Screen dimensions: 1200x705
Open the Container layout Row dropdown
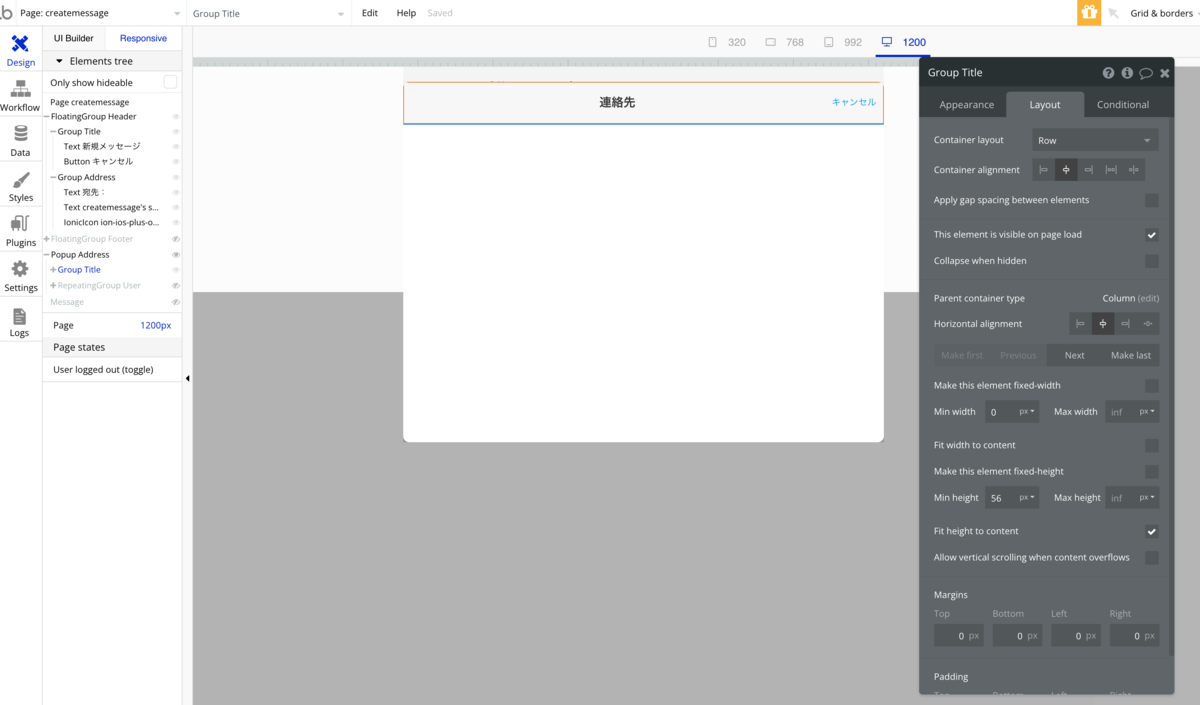point(1095,141)
